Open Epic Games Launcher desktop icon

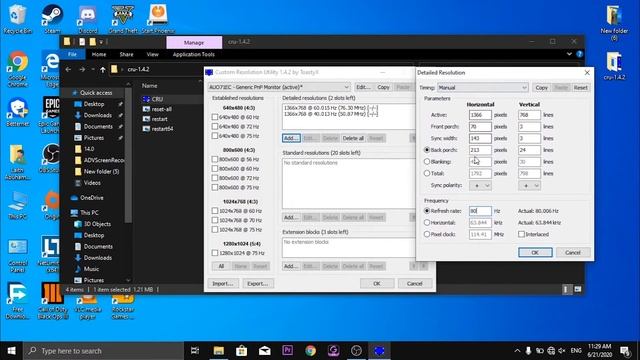[x=51, y=115]
